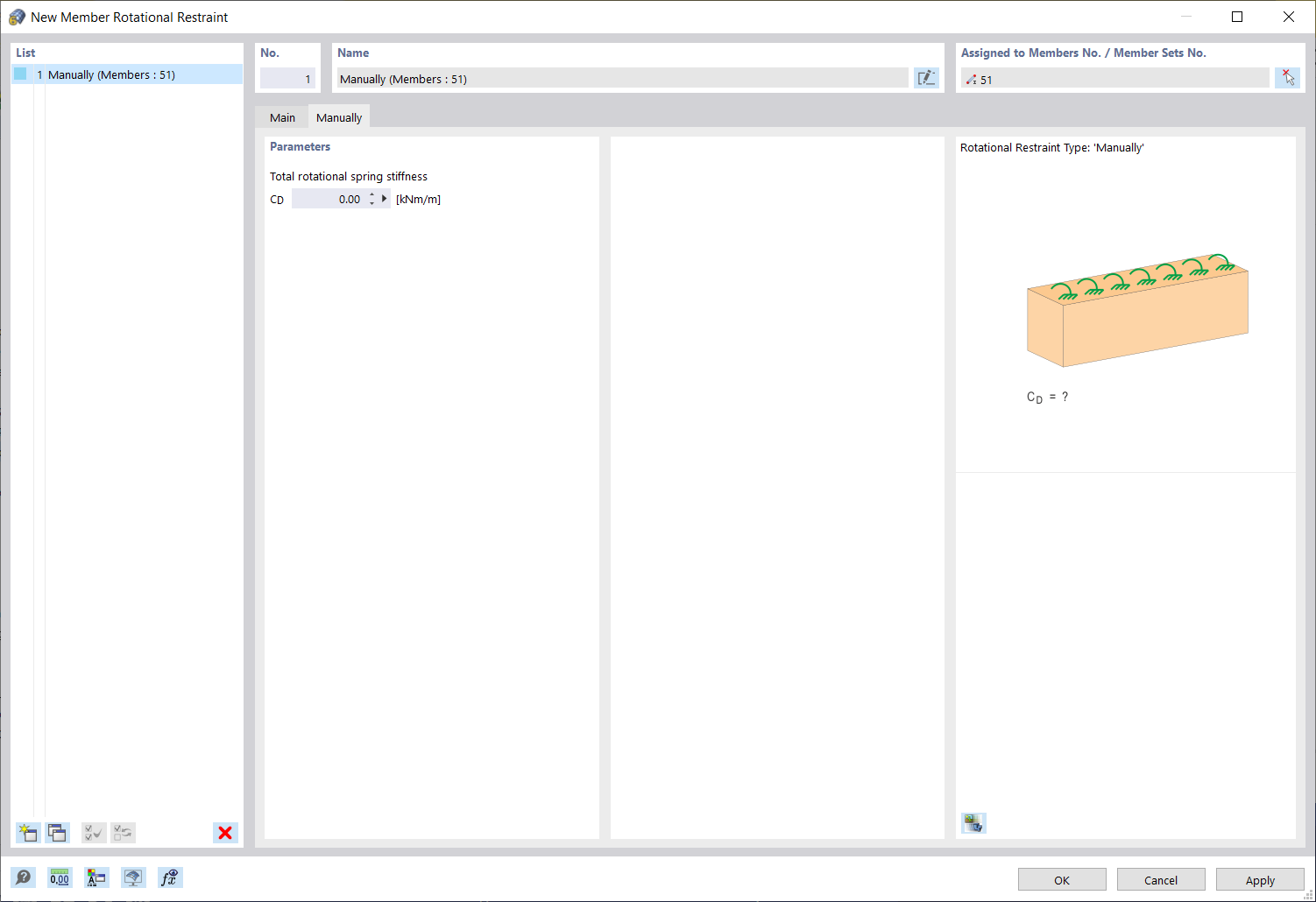Image resolution: width=1316 pixels, height=902 pixels.
Task: Open the display properties icon
Action: coord(96,877)
